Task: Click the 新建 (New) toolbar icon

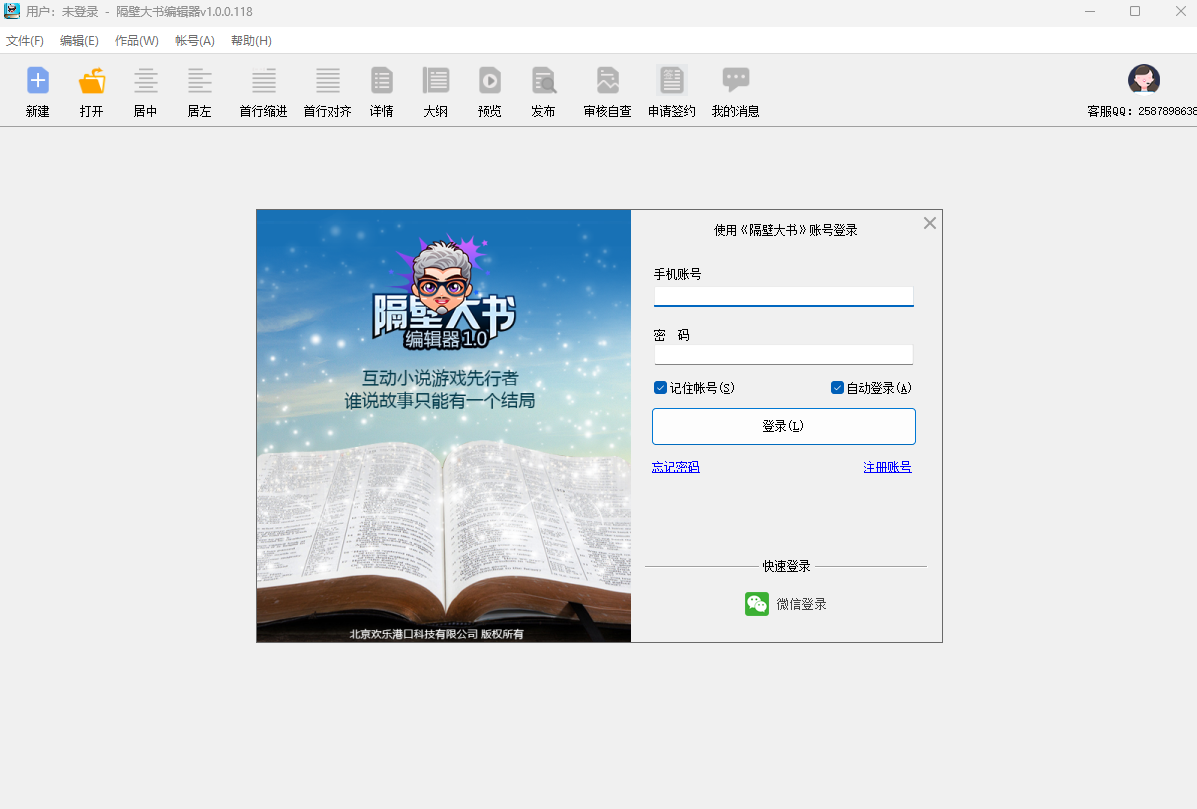Action: point(38,81)
